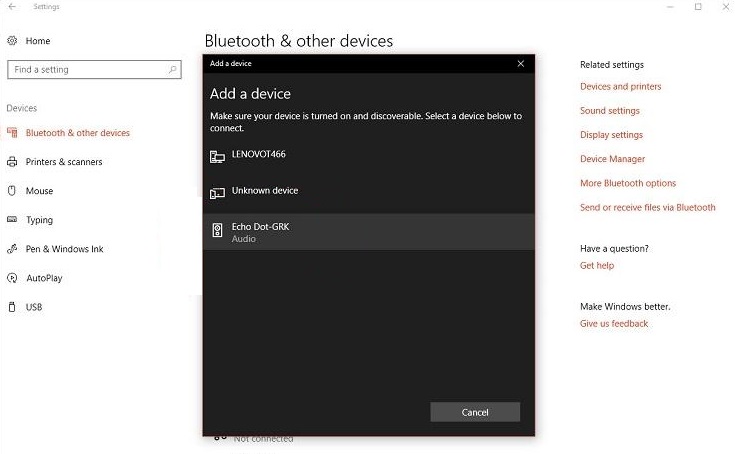735x454 pixels.
Task: Click Send or receive files via Bluetooth
Action: (647, 208)
